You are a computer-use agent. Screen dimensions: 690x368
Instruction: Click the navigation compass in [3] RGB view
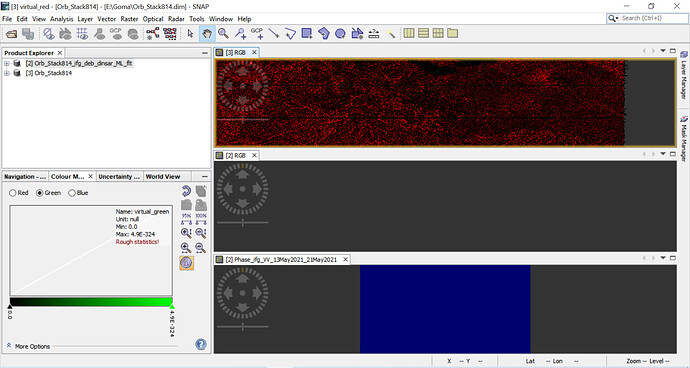[242, 86]
